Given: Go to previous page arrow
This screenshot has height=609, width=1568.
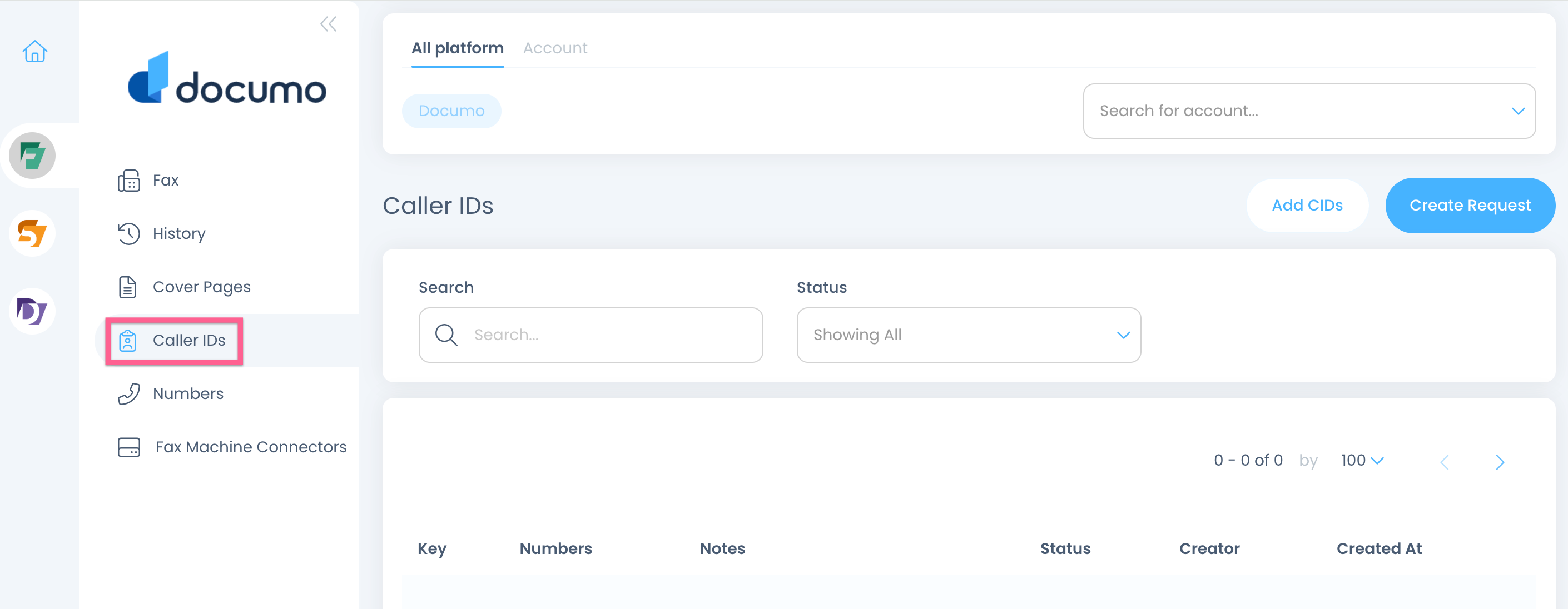Looking at the screenshot, I should click(1445, 462).
